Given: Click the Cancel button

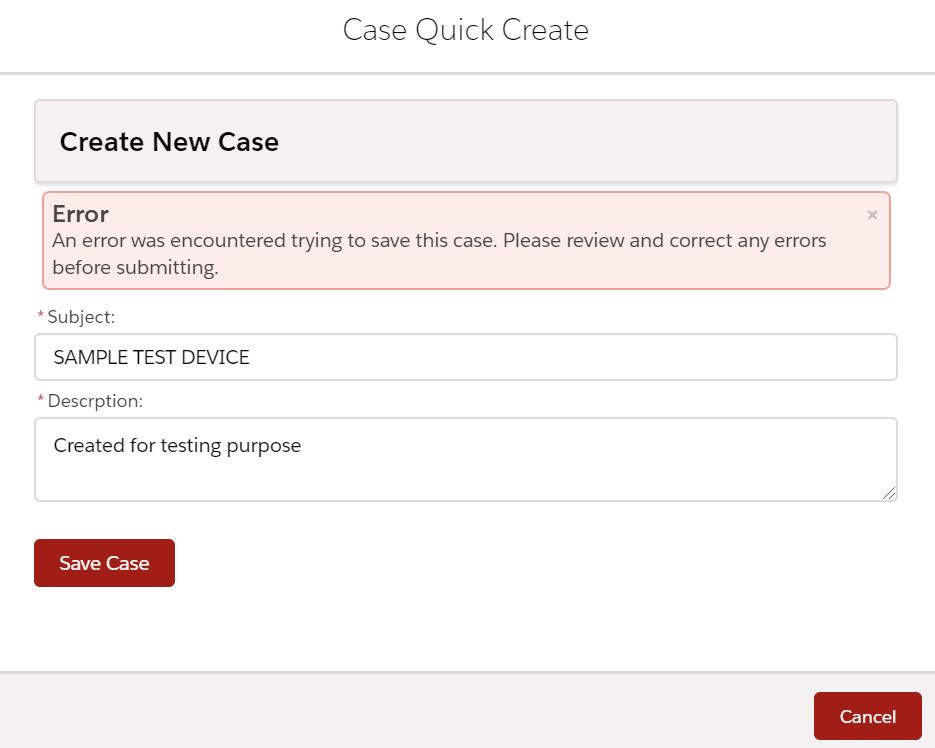Looking at the screenshot, I should [867, 716].
